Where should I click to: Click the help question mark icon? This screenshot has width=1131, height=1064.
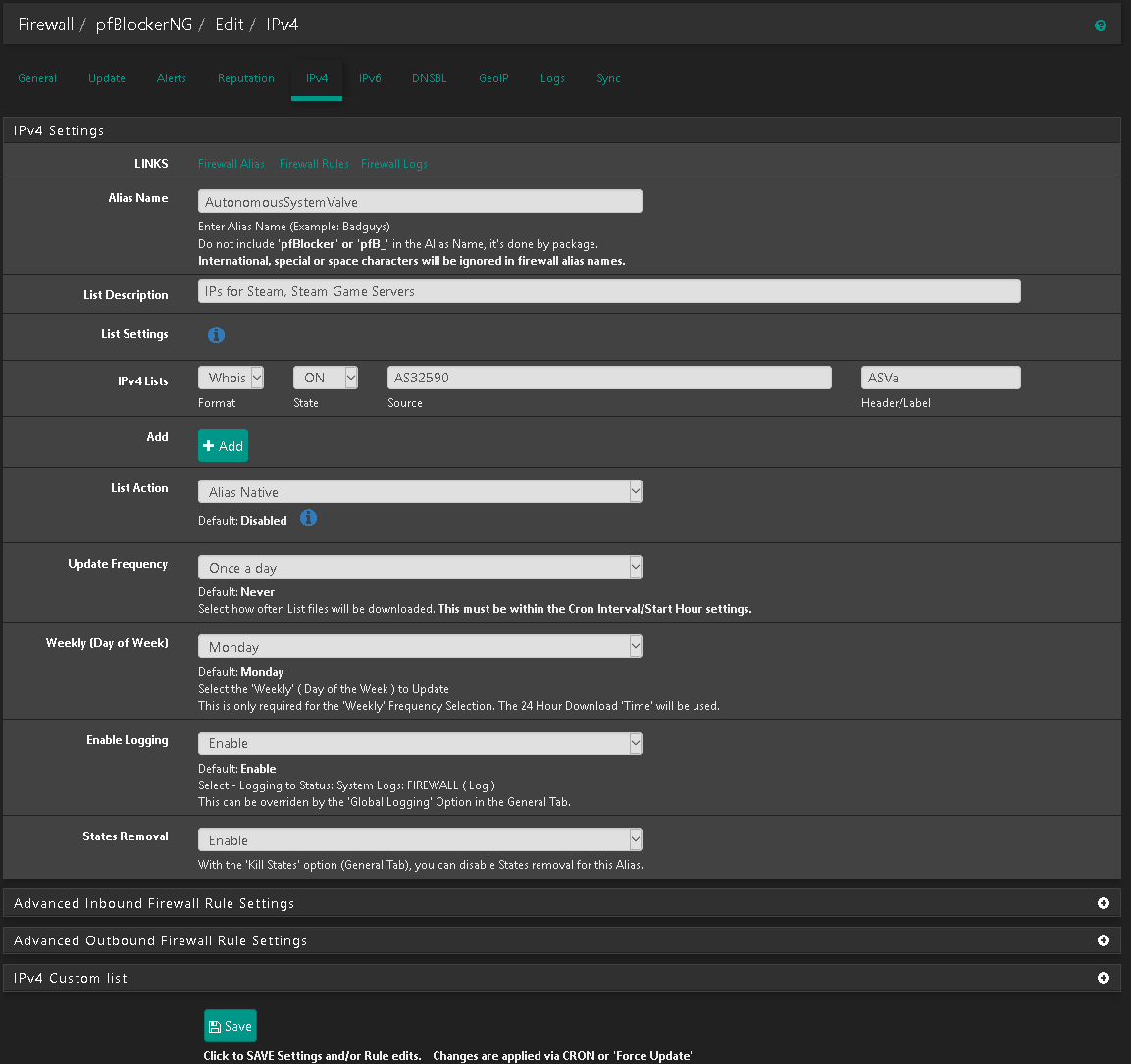(1100, 25)
